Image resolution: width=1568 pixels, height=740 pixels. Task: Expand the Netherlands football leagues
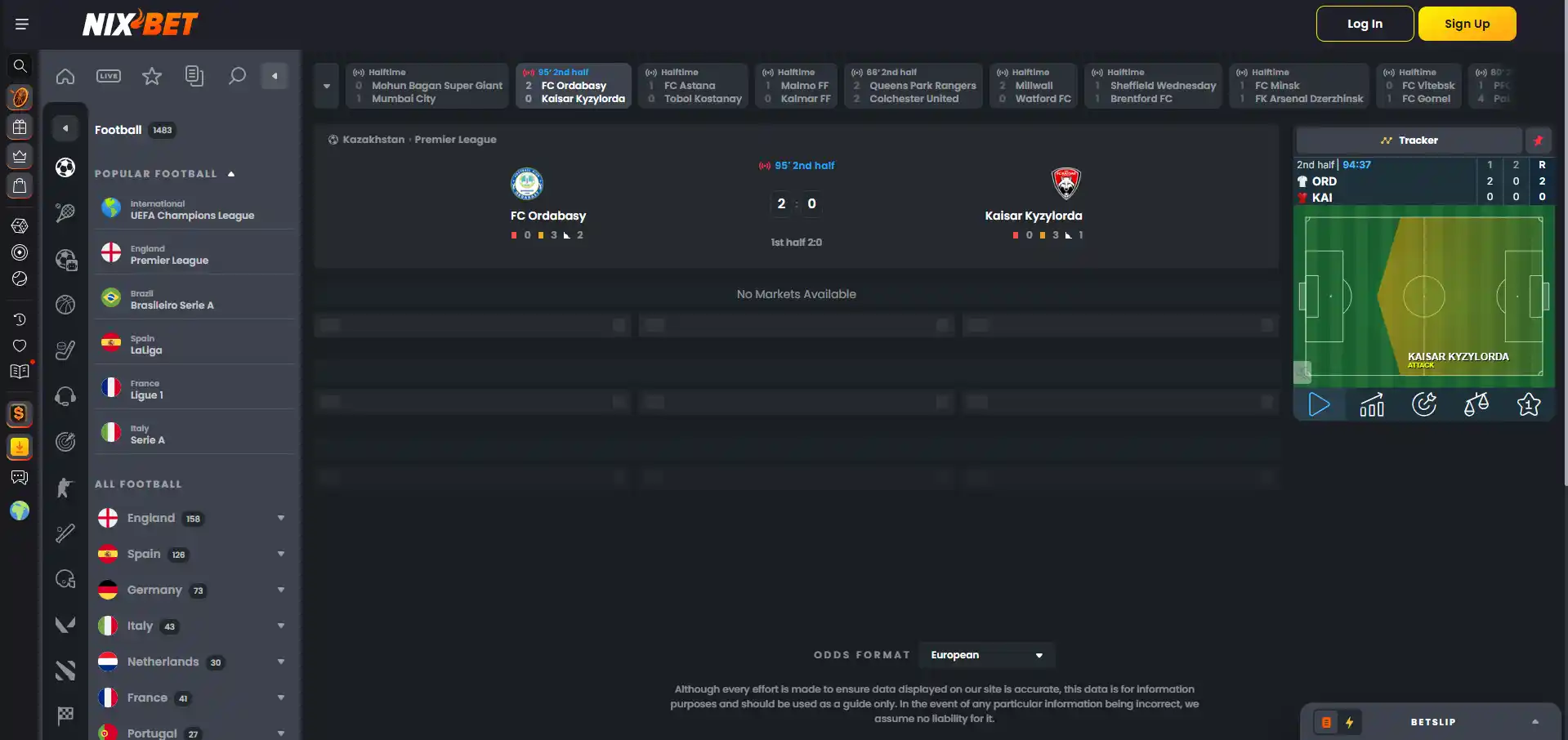(281, 662)
